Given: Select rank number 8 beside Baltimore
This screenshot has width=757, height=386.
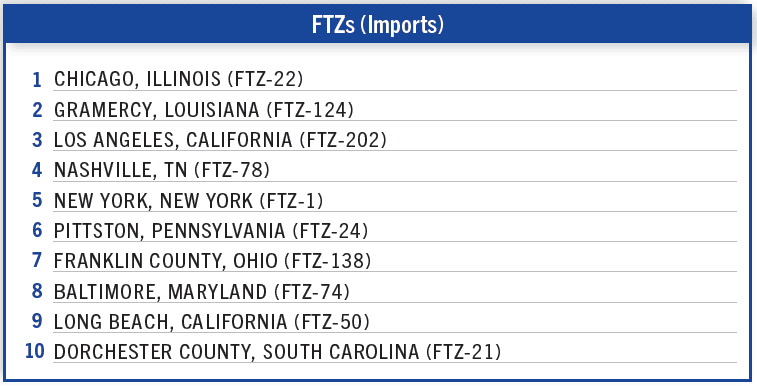Looking at the screenshot, I should (x=37, y=291).
